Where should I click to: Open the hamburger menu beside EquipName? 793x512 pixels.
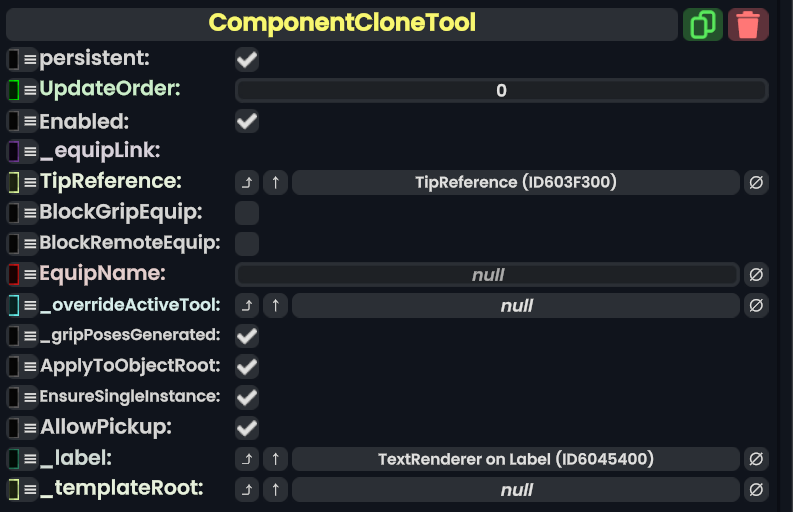coord(30,274)
